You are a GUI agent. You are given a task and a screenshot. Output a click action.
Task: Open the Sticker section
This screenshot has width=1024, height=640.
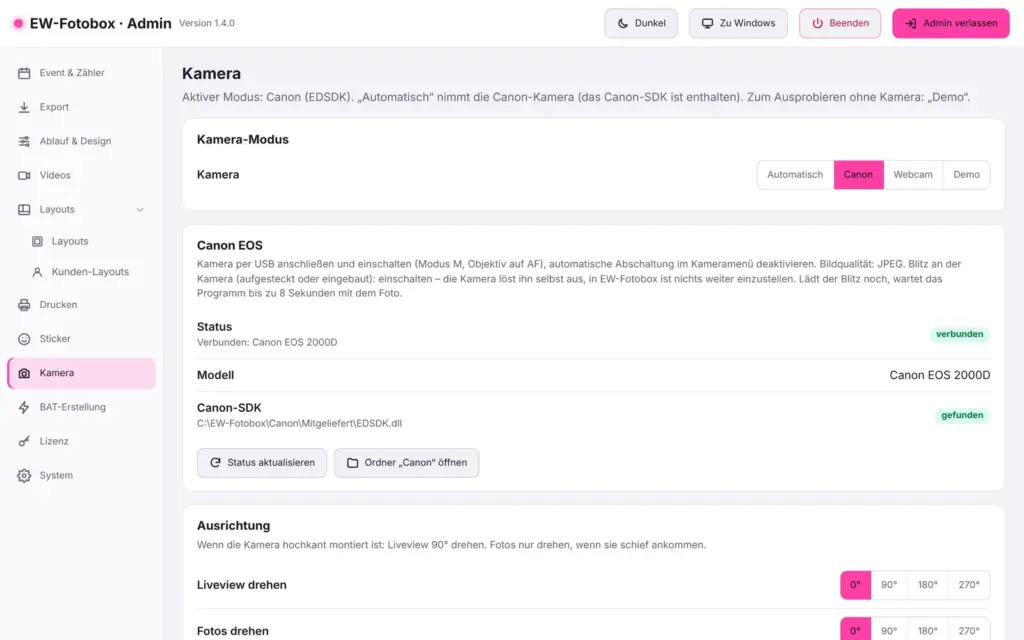click(x=82, y=339)
